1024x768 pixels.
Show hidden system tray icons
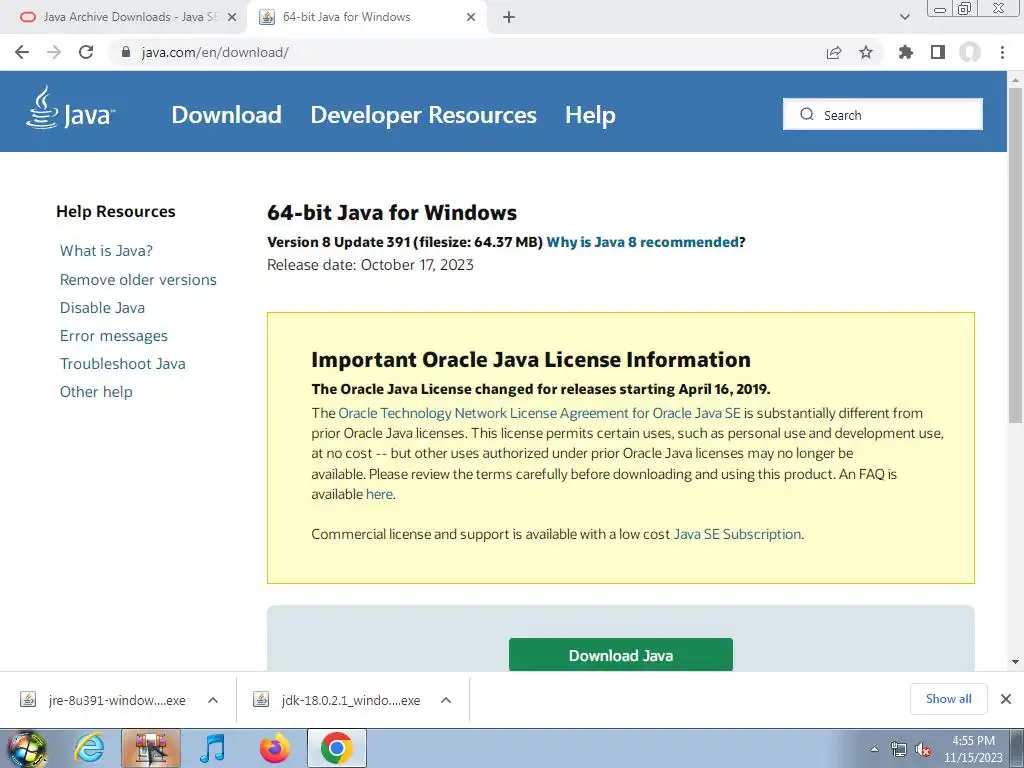874,749
